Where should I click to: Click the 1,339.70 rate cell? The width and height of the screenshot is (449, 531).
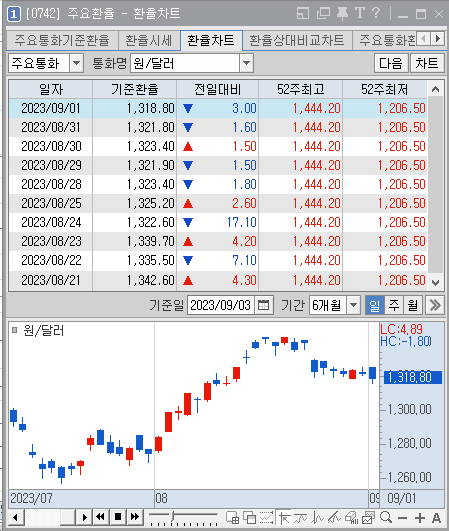(135, 241)
